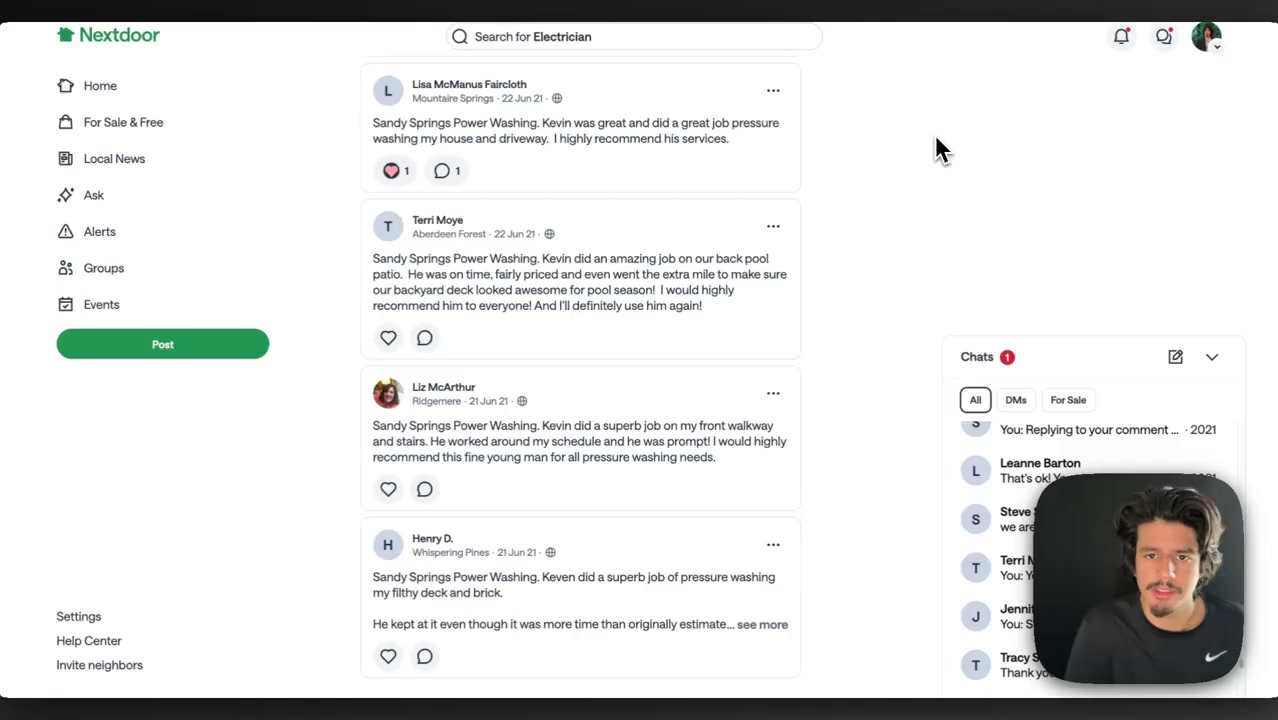Screen dimensions: 1278x720
Task: Click the Nextdoor logo
Action: pyautogui.click(x=108, y=35)
